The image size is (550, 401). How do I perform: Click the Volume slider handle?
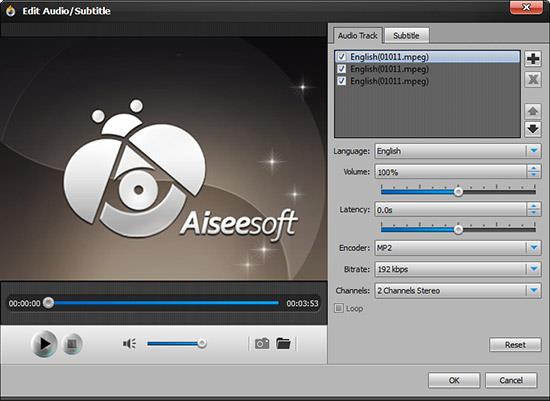pyautogui.click(x=458, y=192)
